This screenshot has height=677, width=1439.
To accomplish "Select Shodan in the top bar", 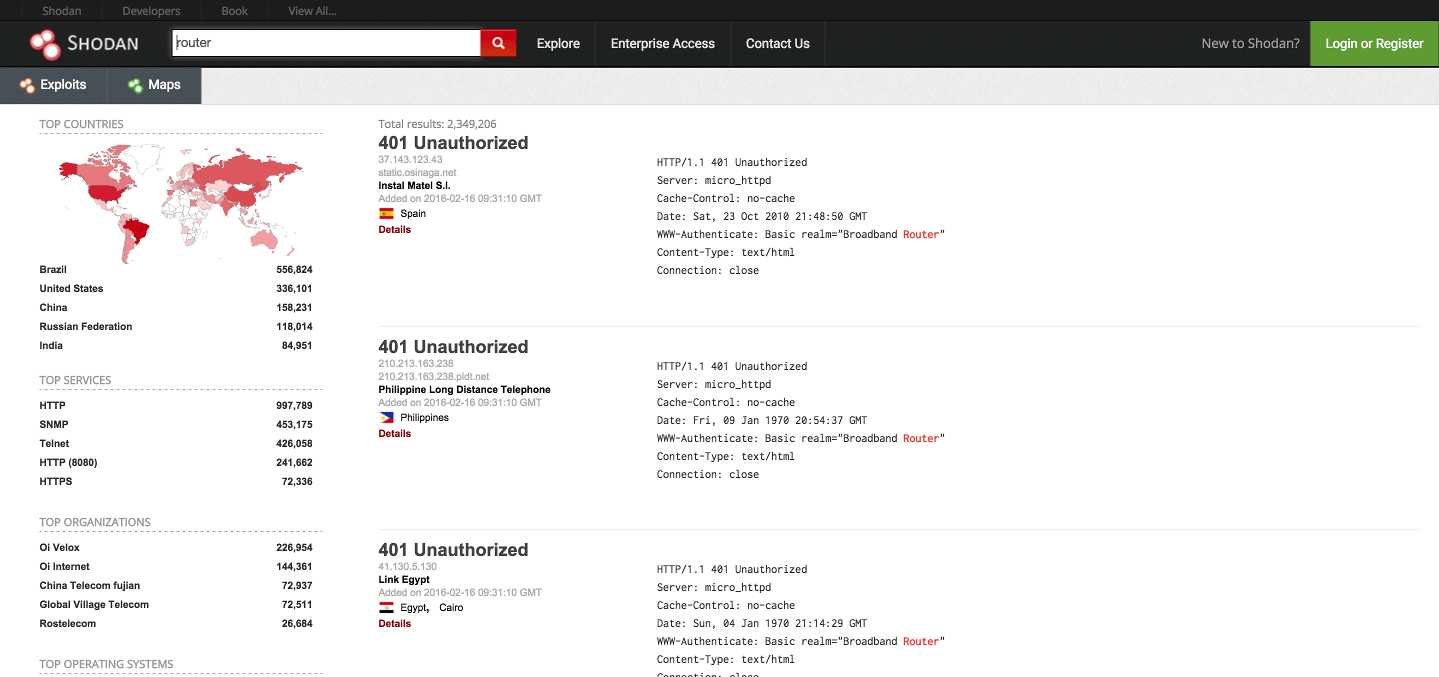I will (x=62, y=11).
